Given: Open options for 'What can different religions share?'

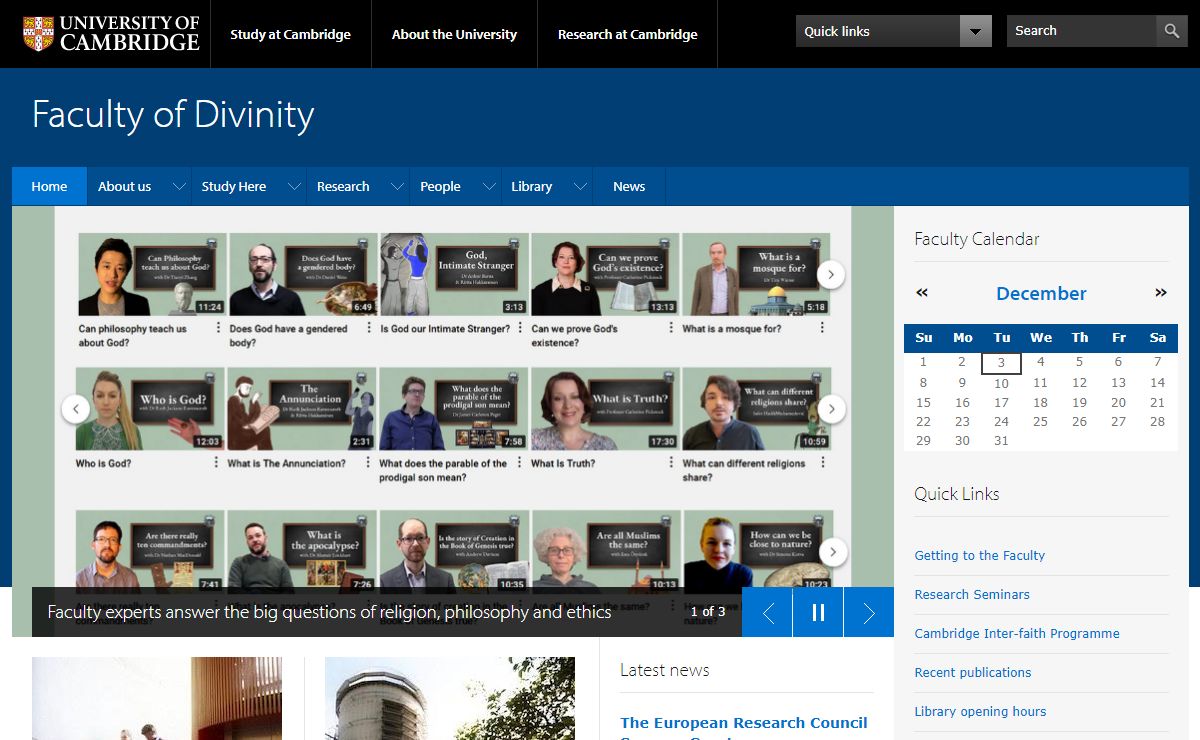Looking at the screenshot, I should click(x=823, y=463).
